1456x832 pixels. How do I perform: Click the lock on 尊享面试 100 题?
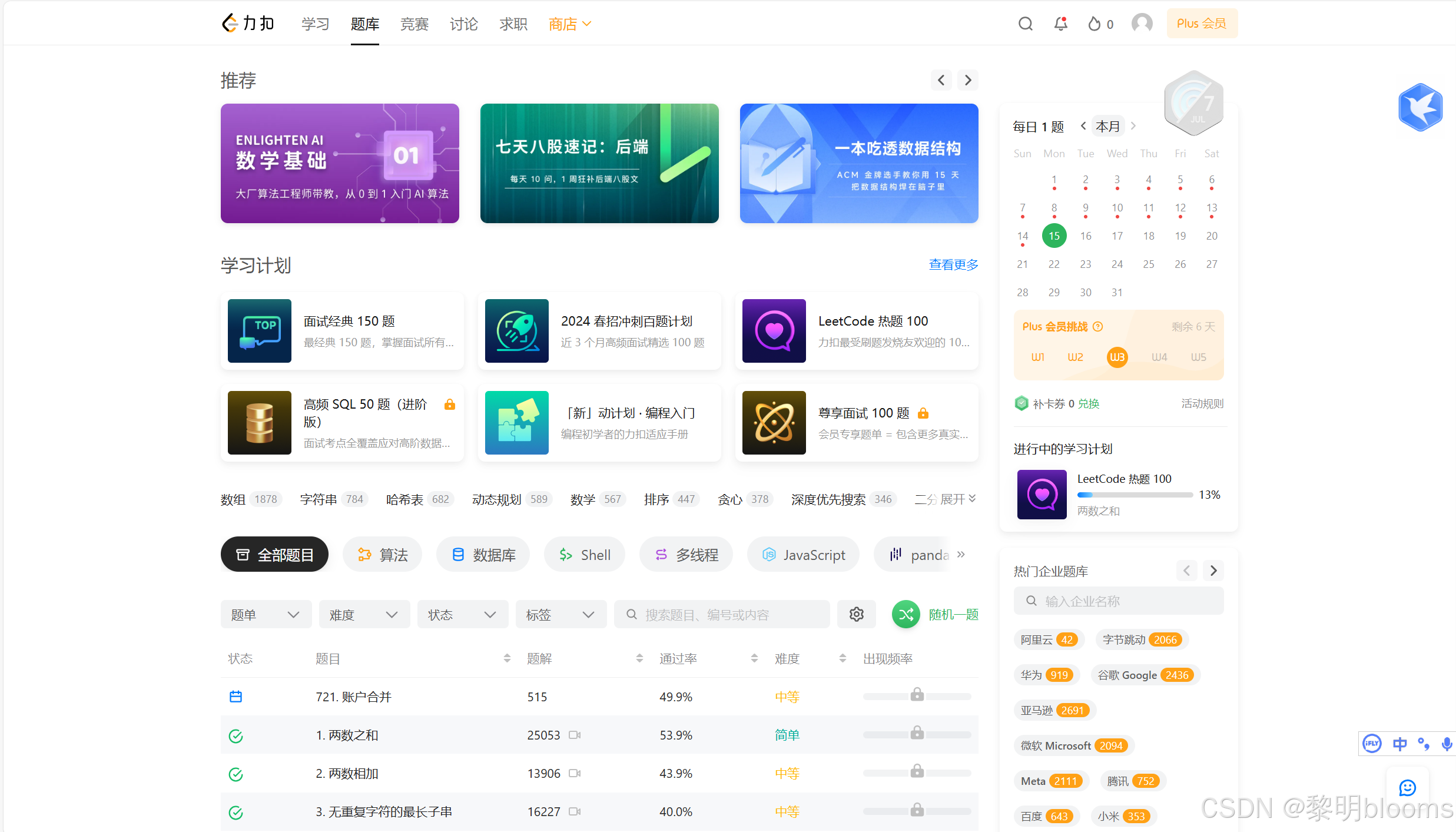[923, 413]
